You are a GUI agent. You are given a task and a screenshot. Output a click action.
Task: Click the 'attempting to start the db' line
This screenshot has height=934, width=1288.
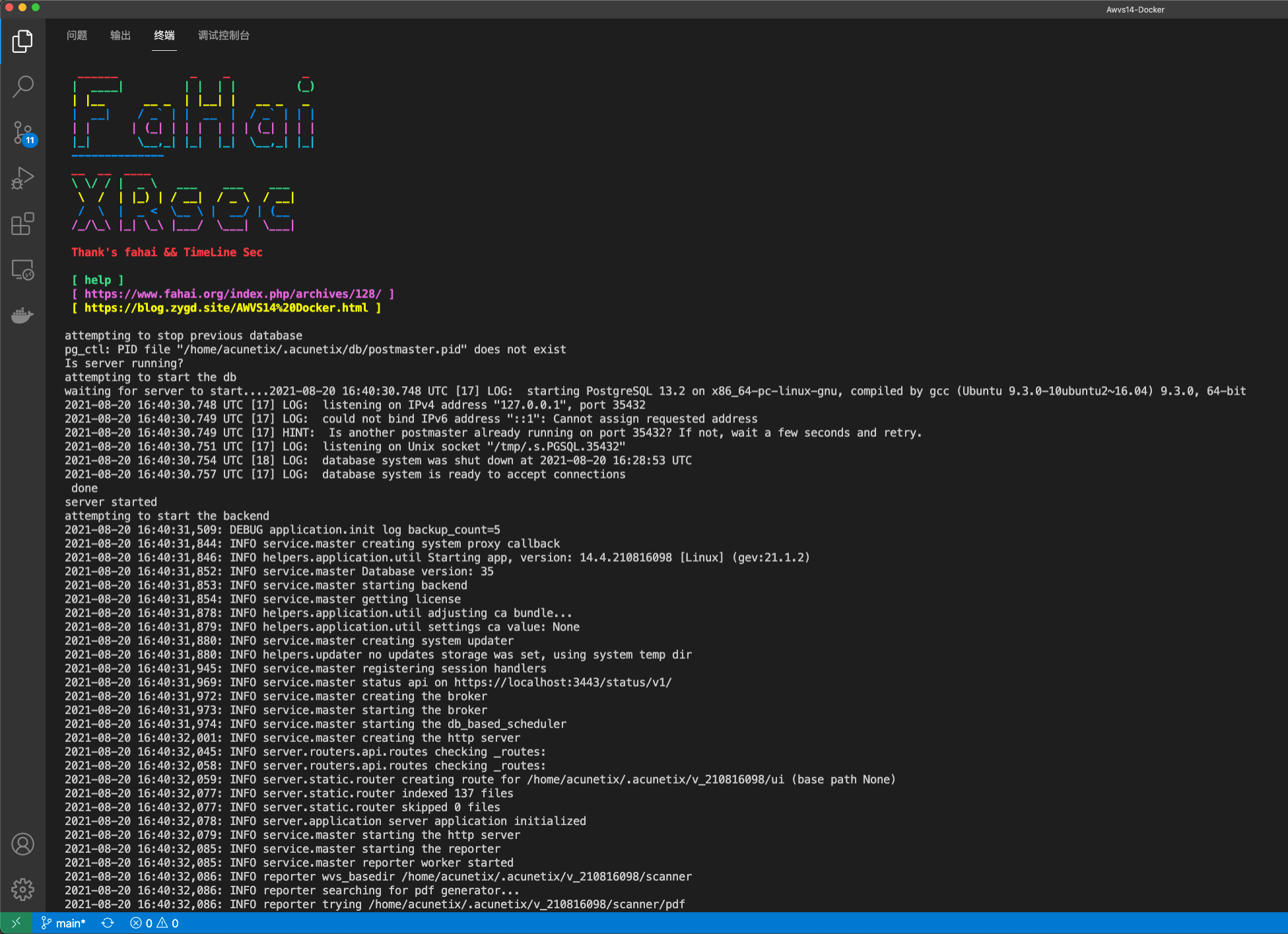[151, 377]
